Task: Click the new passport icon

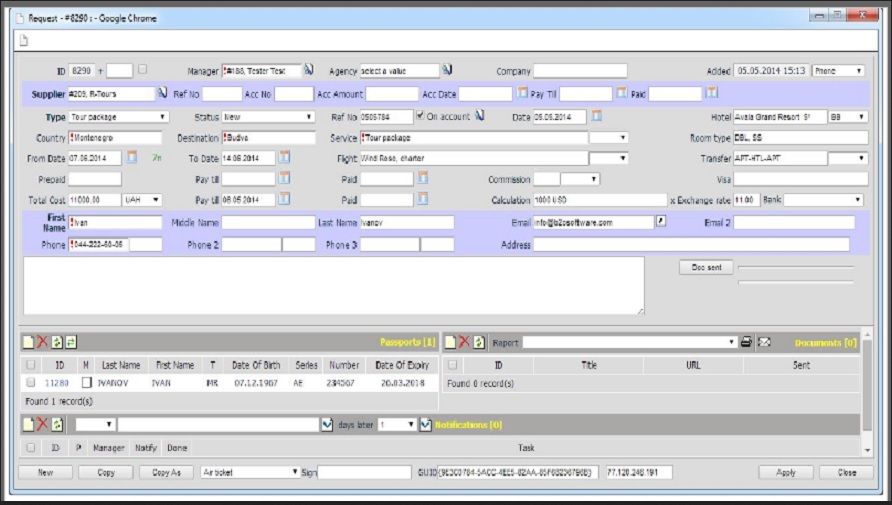Action: pyautogui.click(x=29, y=342)
